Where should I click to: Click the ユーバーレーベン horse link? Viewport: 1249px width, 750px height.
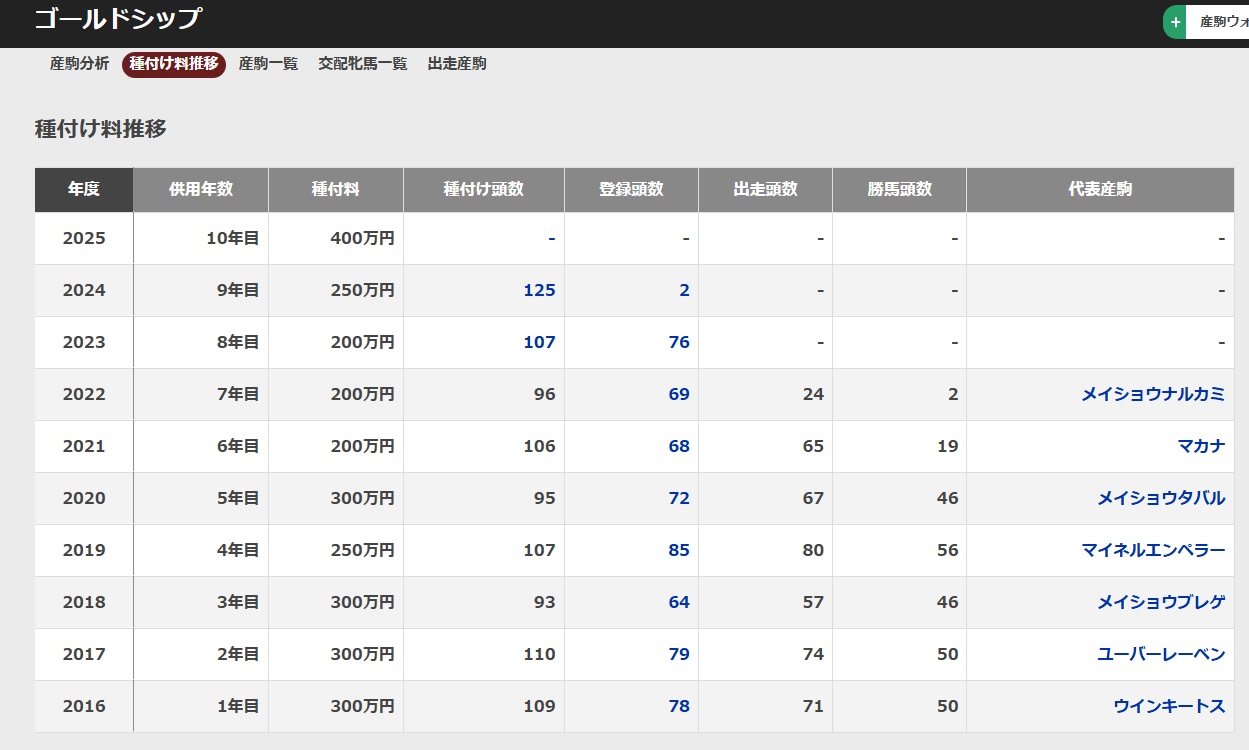pos(1160,654)
